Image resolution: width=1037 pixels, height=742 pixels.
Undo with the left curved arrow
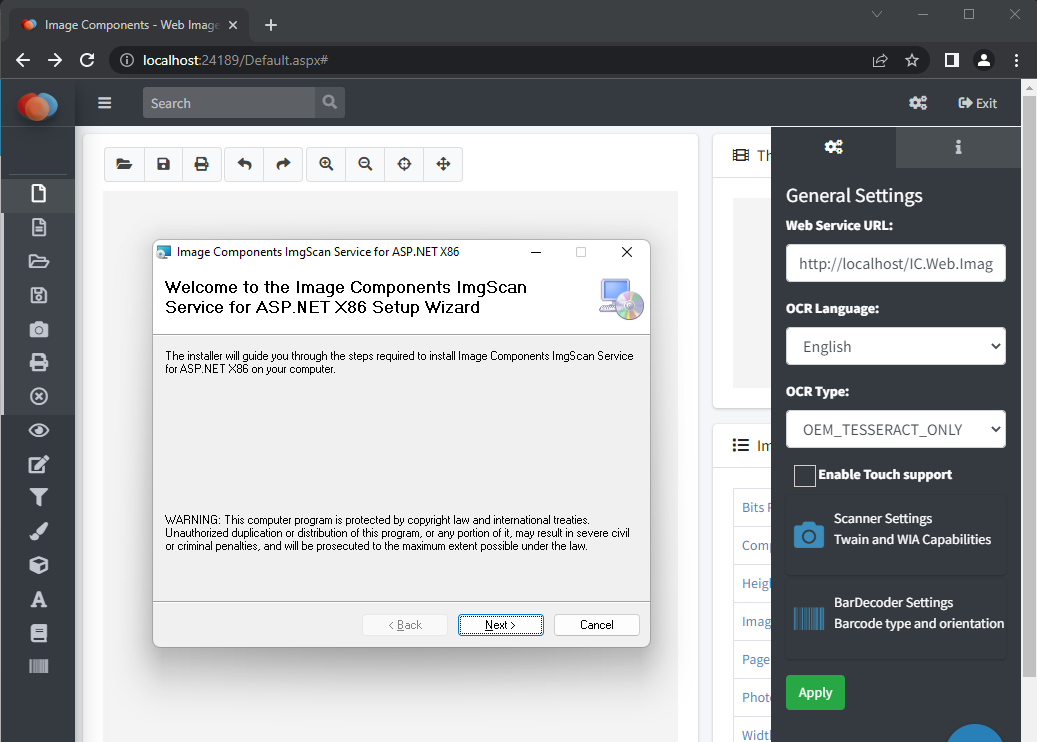coord(244,164)
